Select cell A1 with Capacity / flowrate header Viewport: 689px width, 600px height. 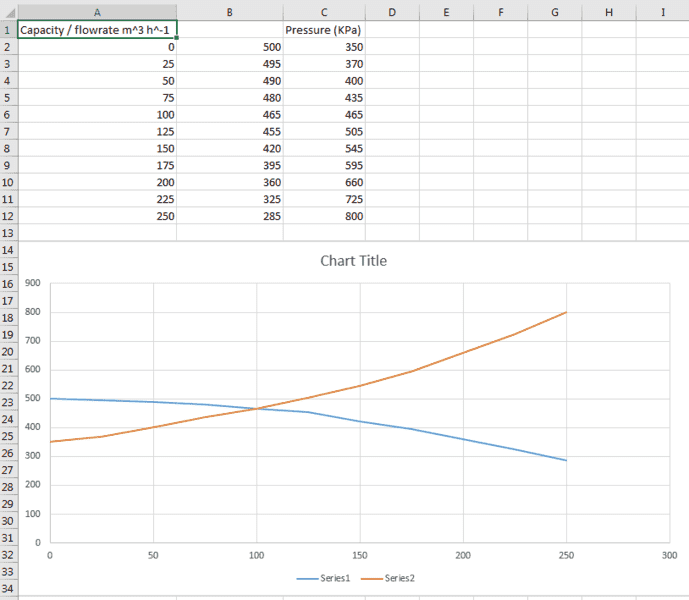click(x=97, y=30)
